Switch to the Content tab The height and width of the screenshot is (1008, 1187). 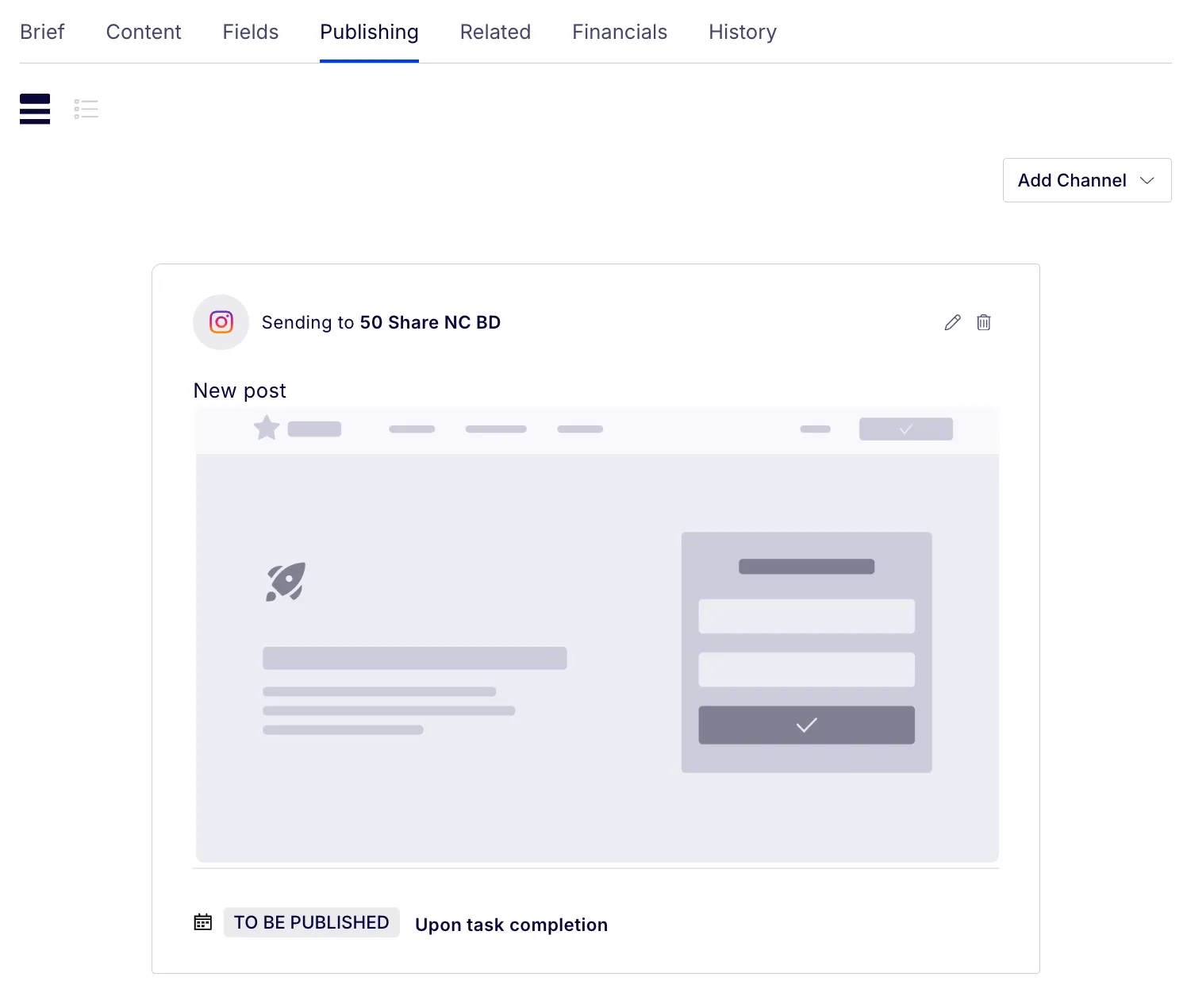click(144, 32)
